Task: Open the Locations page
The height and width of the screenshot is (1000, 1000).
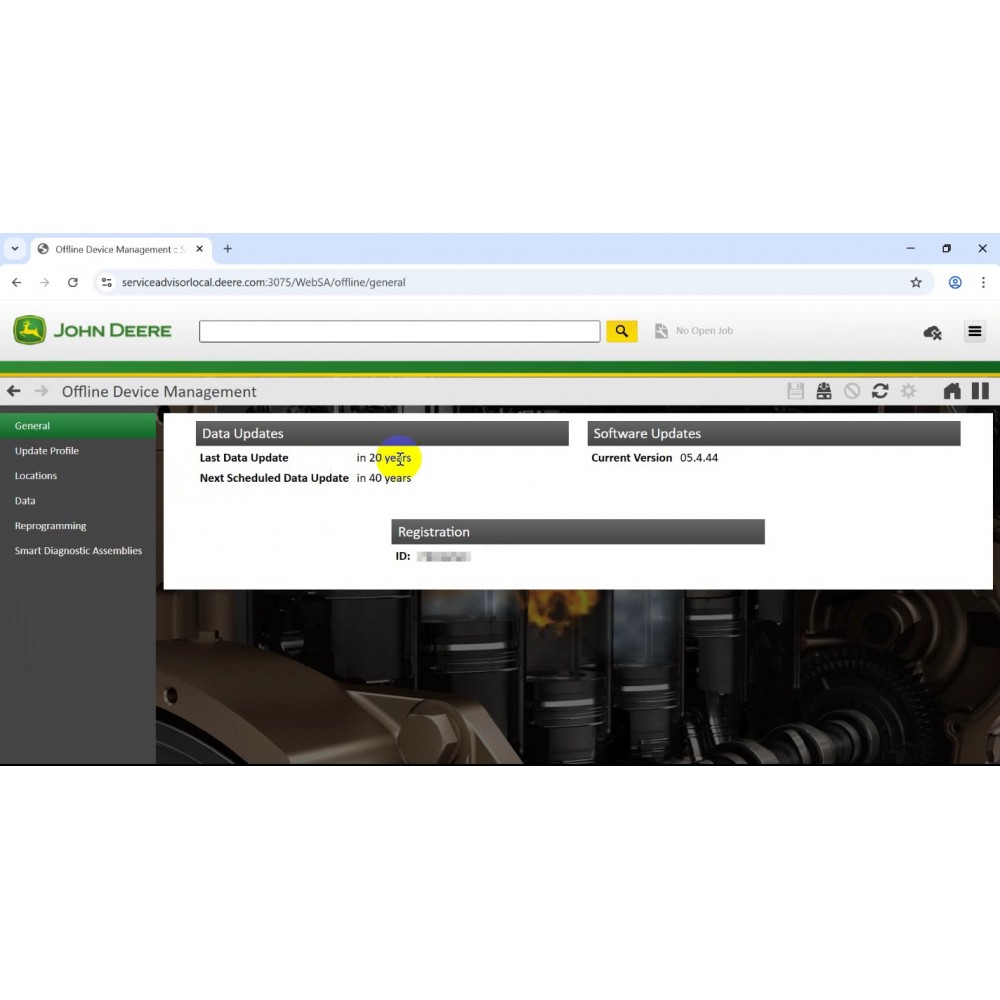Action: click(35, 475)
